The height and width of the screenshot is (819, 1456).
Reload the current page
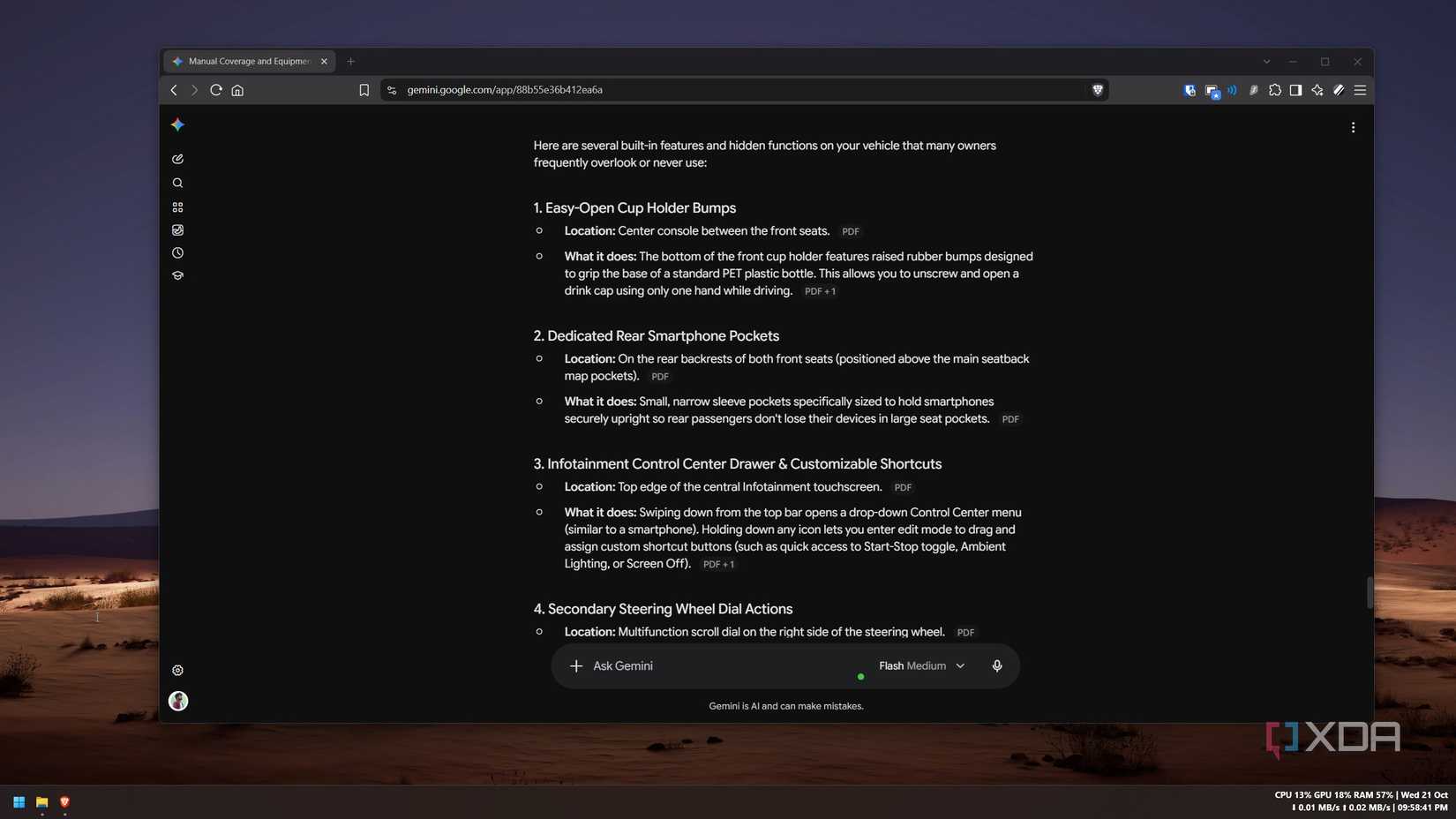[215, 90]
